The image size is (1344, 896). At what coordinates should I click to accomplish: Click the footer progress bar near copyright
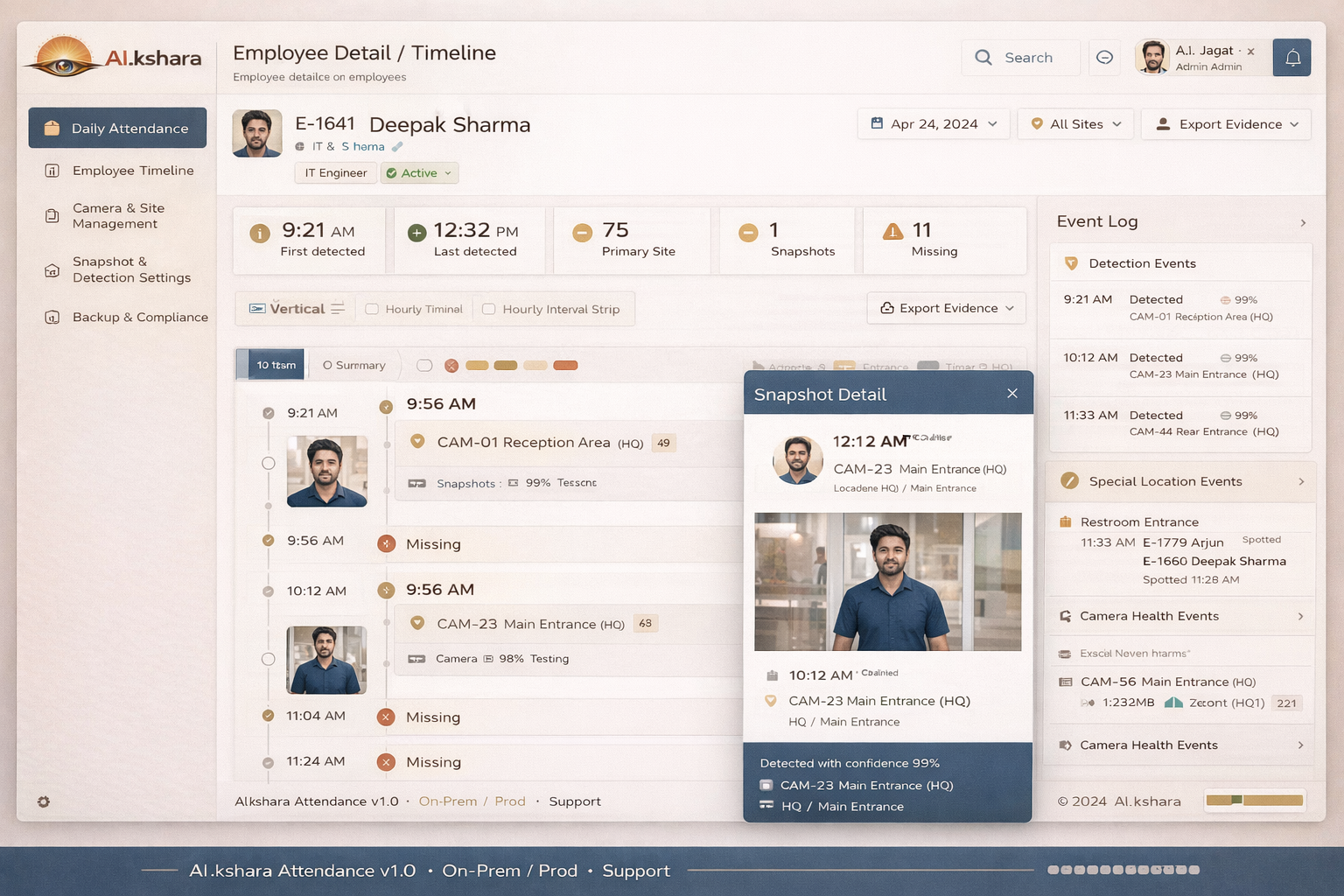coord(1255,800)
